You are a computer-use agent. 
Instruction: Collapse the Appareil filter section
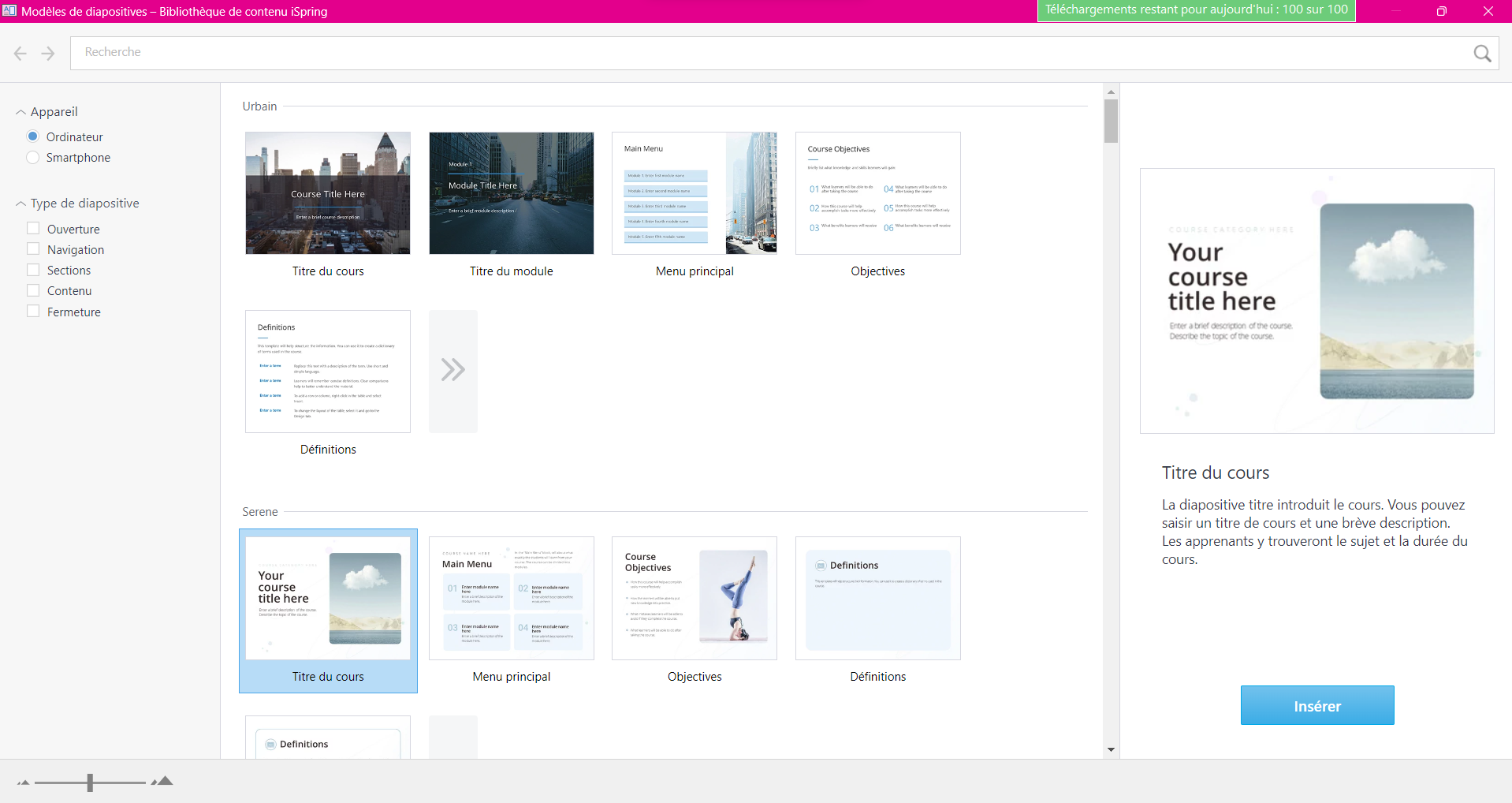[x=21, y=112]
